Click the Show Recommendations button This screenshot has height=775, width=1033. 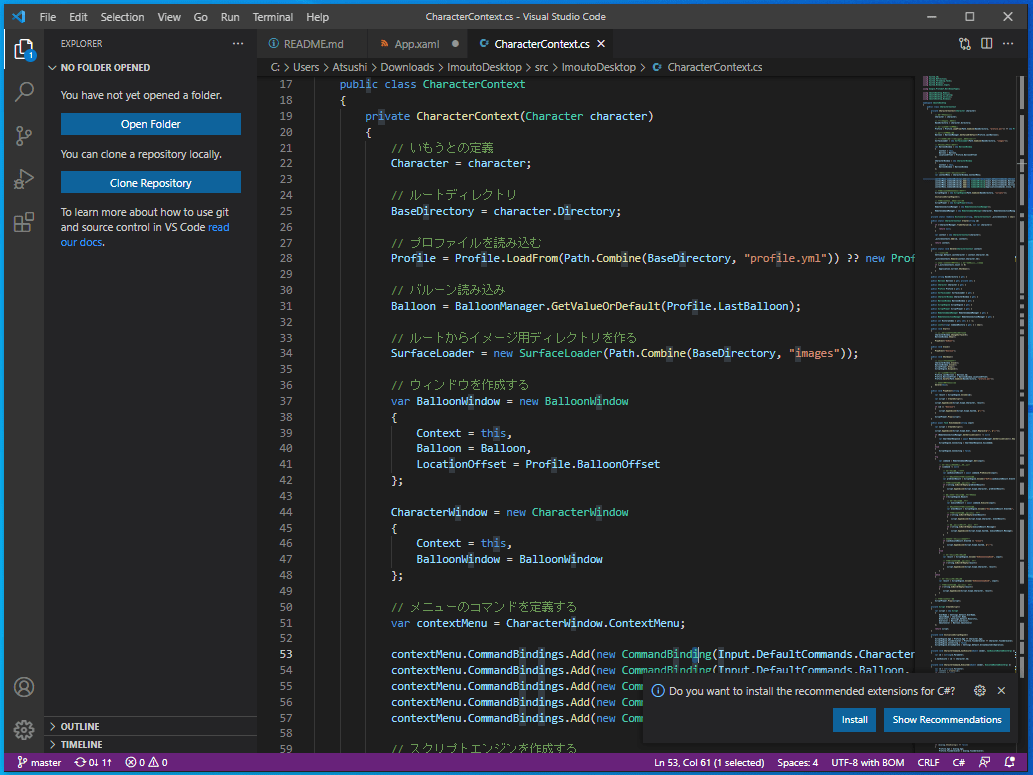pyautogui.click(x=947, y=720)
